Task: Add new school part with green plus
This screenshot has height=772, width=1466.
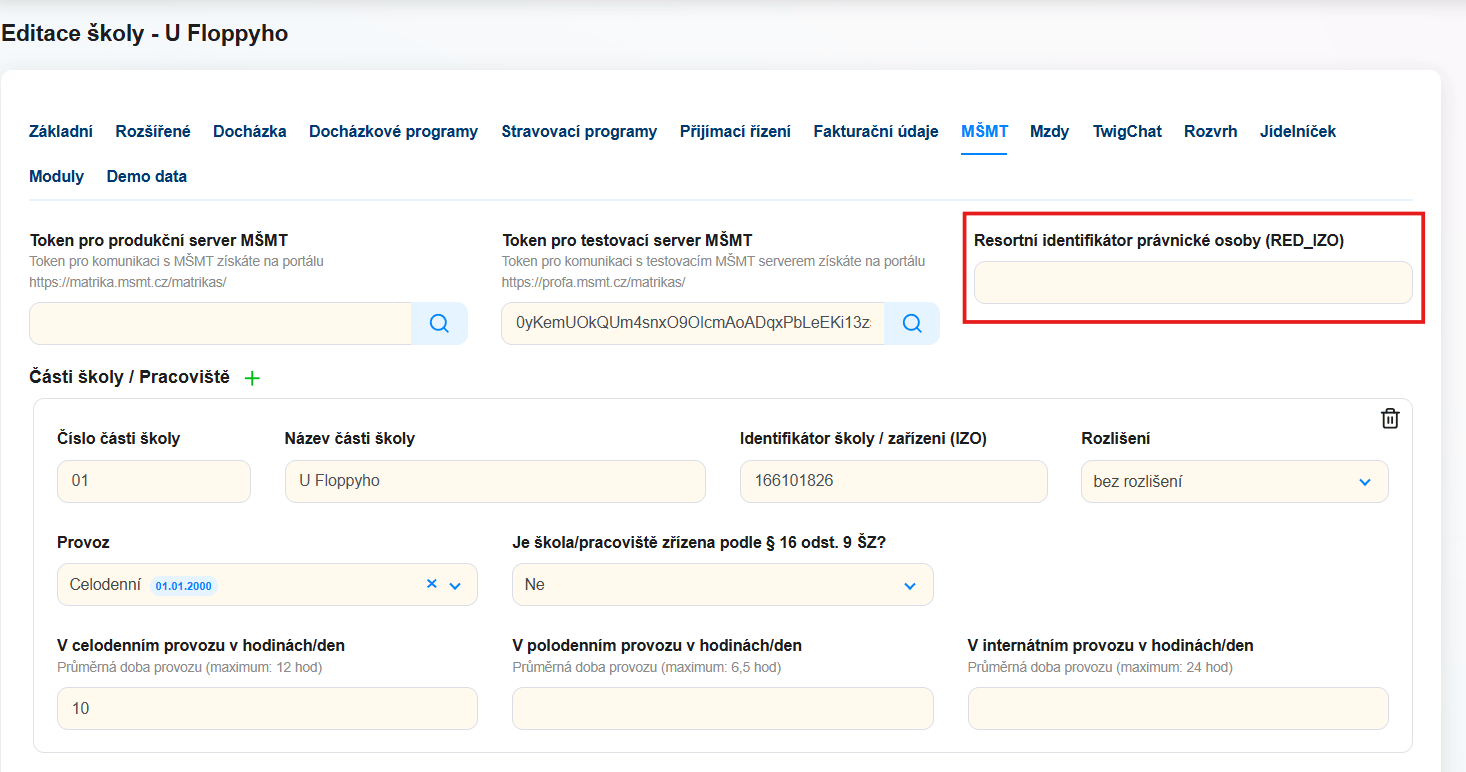Action: [252, 378]
